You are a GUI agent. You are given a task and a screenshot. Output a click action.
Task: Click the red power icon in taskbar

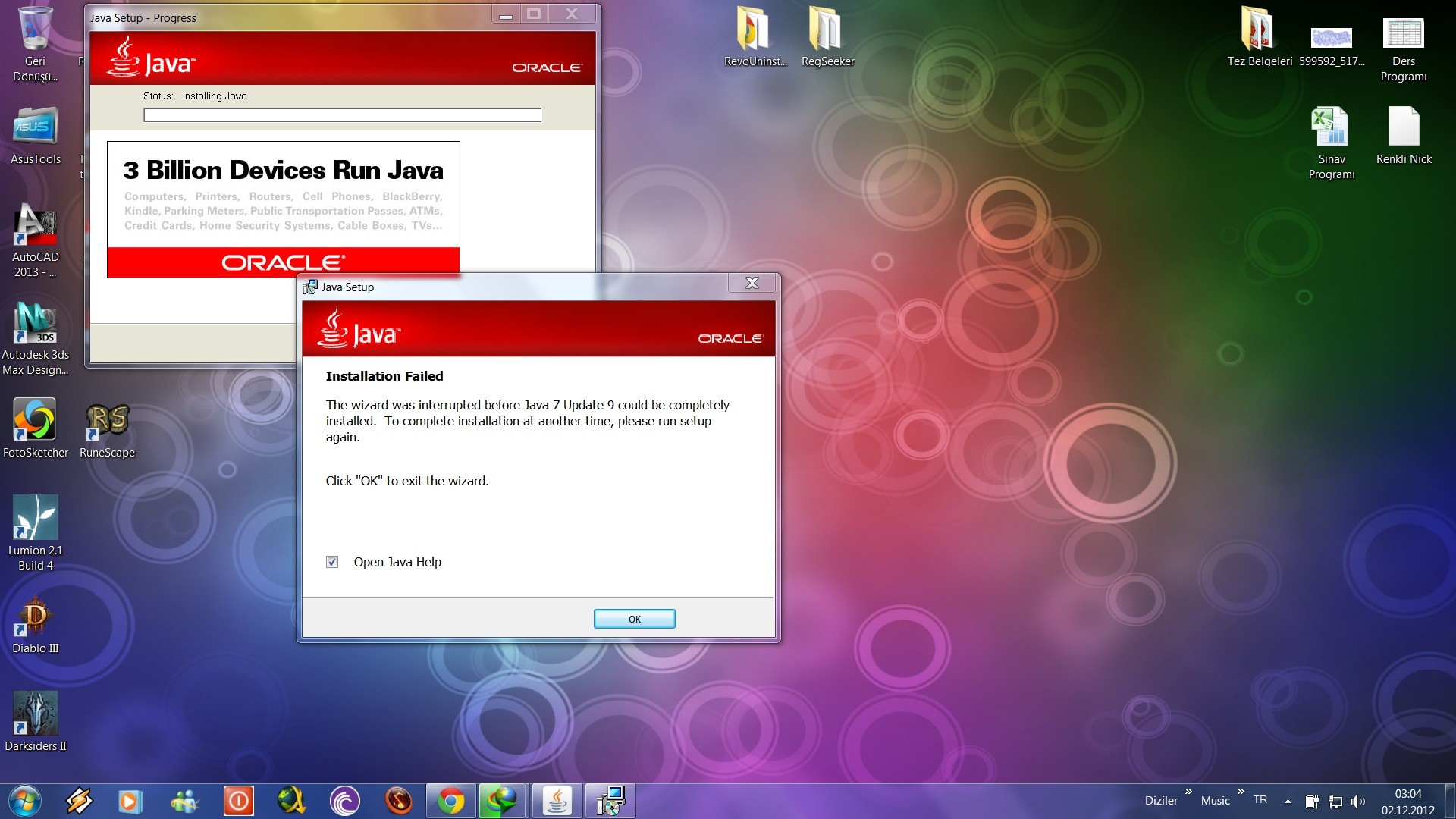238,802
